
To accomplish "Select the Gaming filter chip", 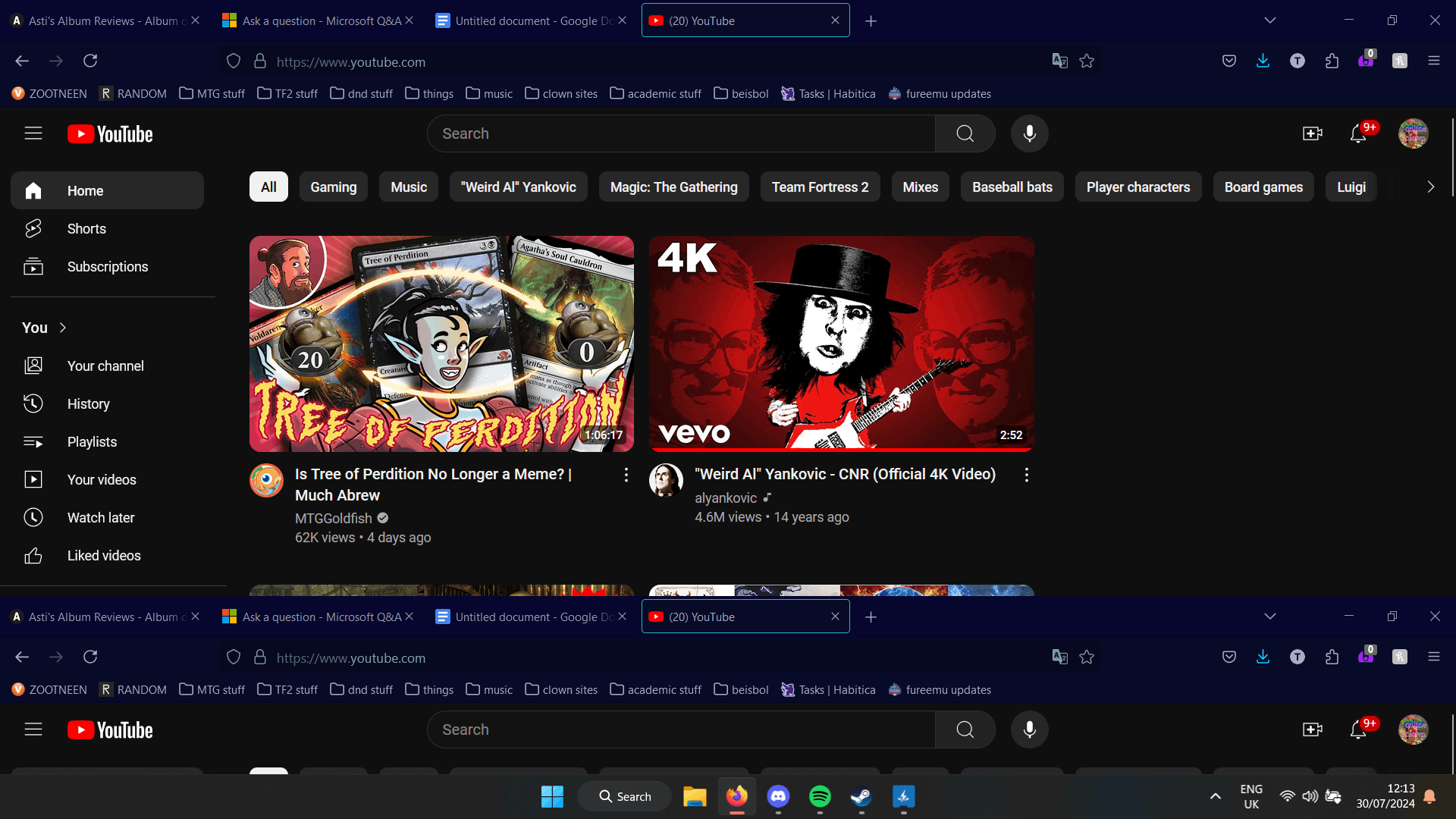I will click(333, 187).
